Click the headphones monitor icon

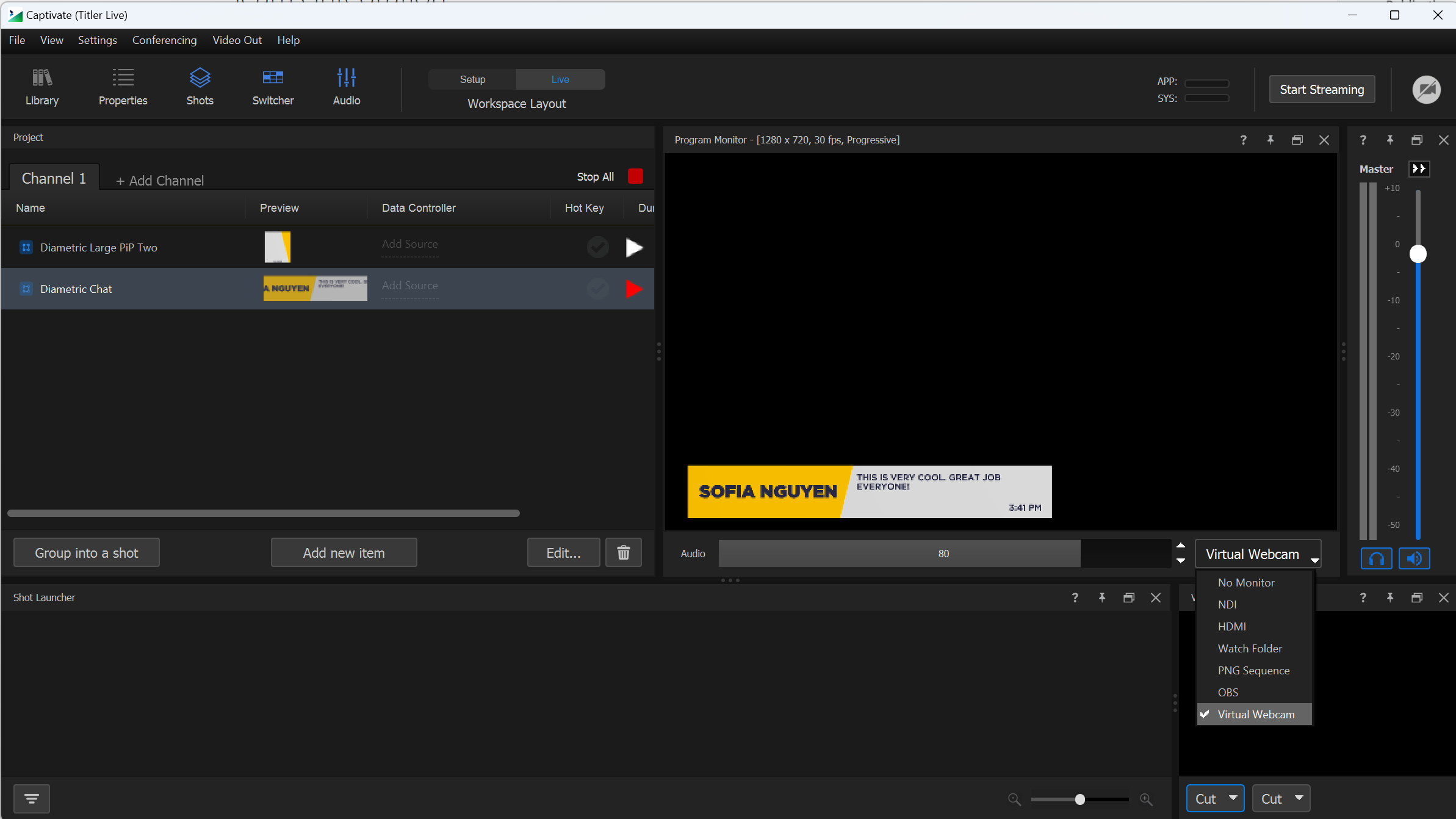1376,558
